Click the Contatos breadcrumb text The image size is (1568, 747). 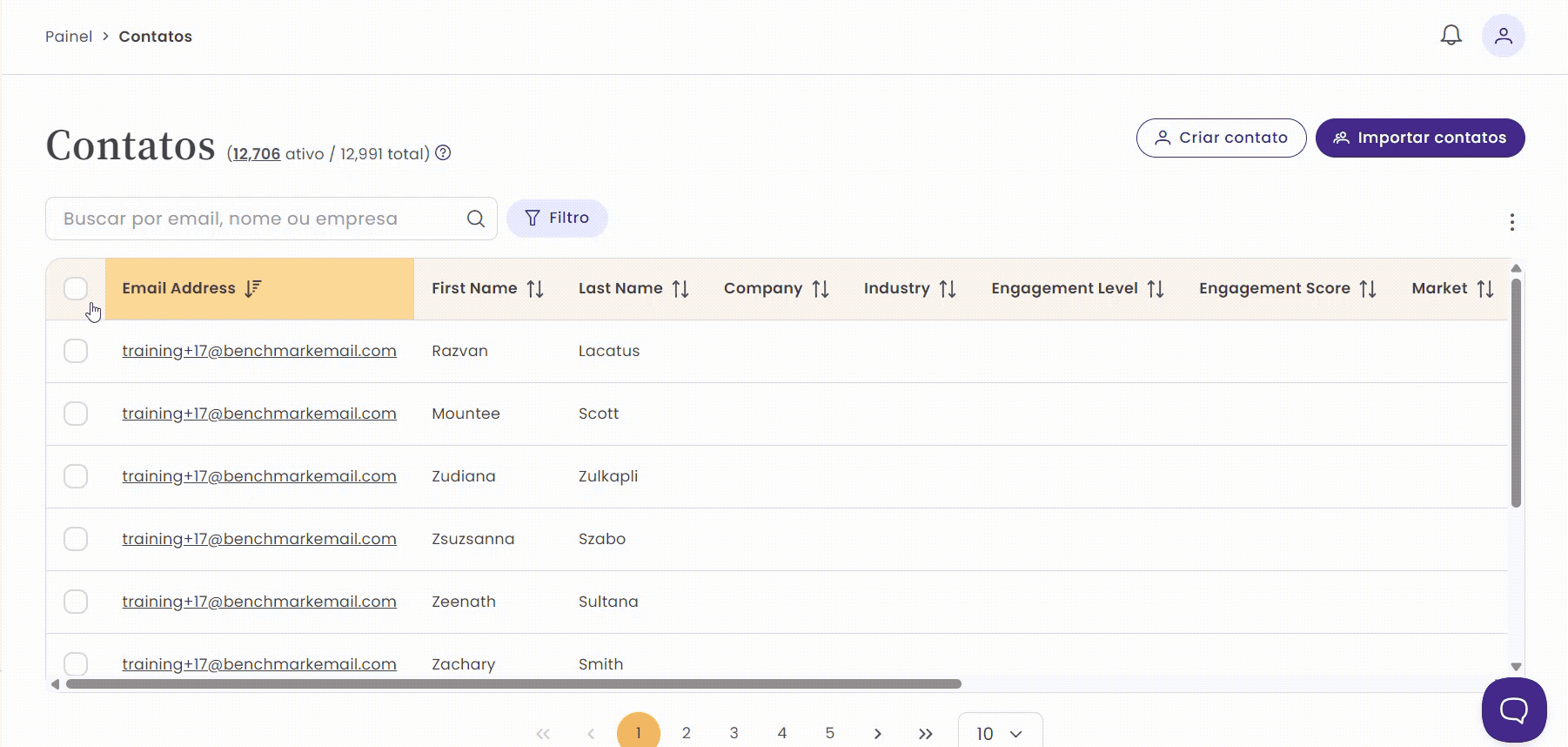pos(155,37)
